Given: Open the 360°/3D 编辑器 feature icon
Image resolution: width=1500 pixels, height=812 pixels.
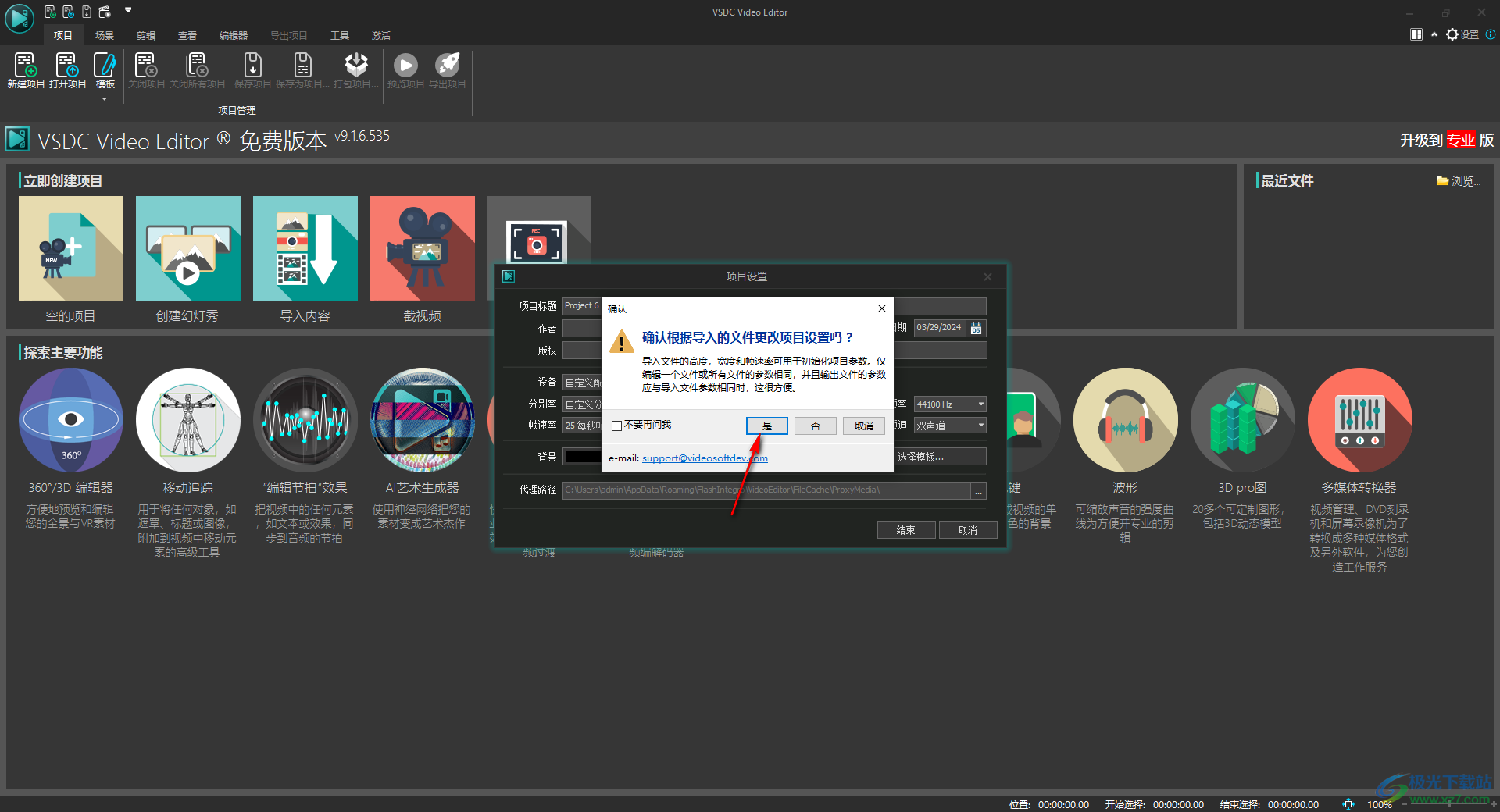Looking at the screenshot, I should (70, 420).
